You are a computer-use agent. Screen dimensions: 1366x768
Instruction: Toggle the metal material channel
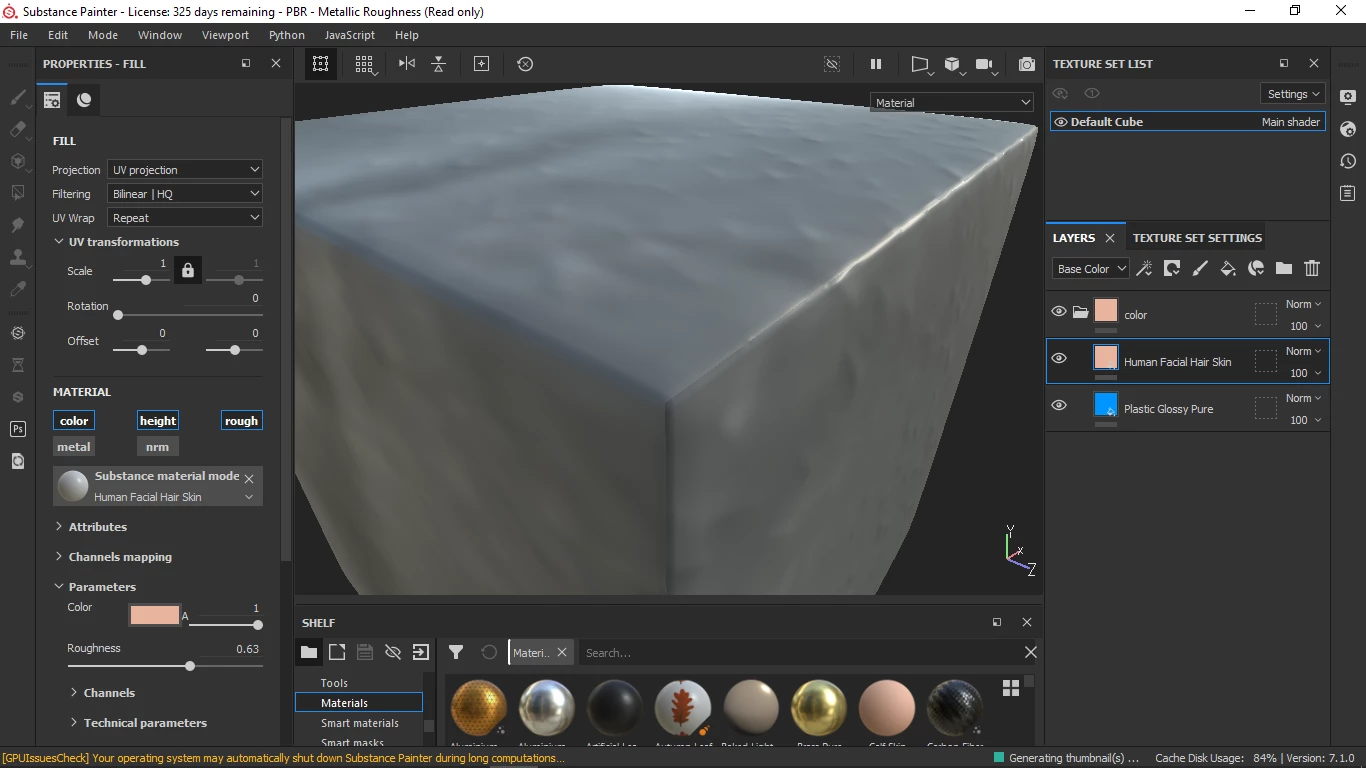coord(74,447)
